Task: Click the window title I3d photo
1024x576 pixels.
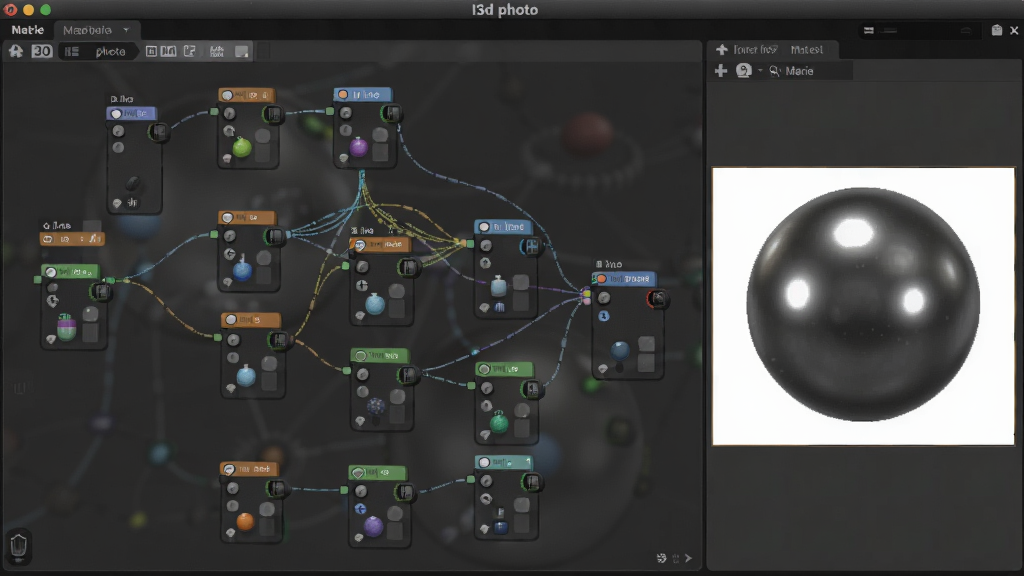Action: [505, 10]
